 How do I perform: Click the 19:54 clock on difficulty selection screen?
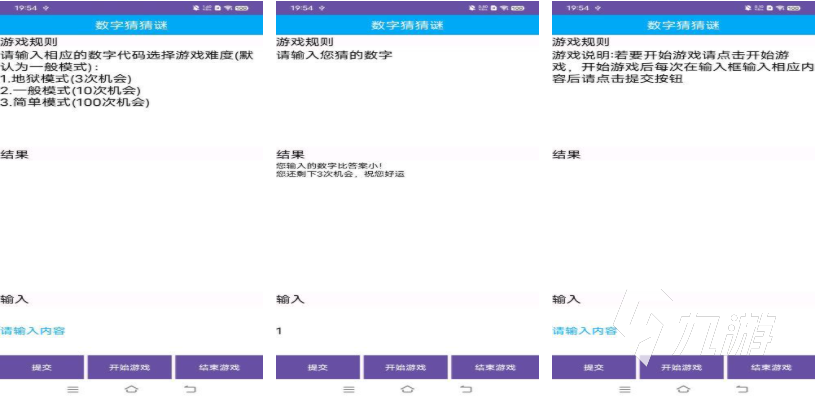point(26,8)
